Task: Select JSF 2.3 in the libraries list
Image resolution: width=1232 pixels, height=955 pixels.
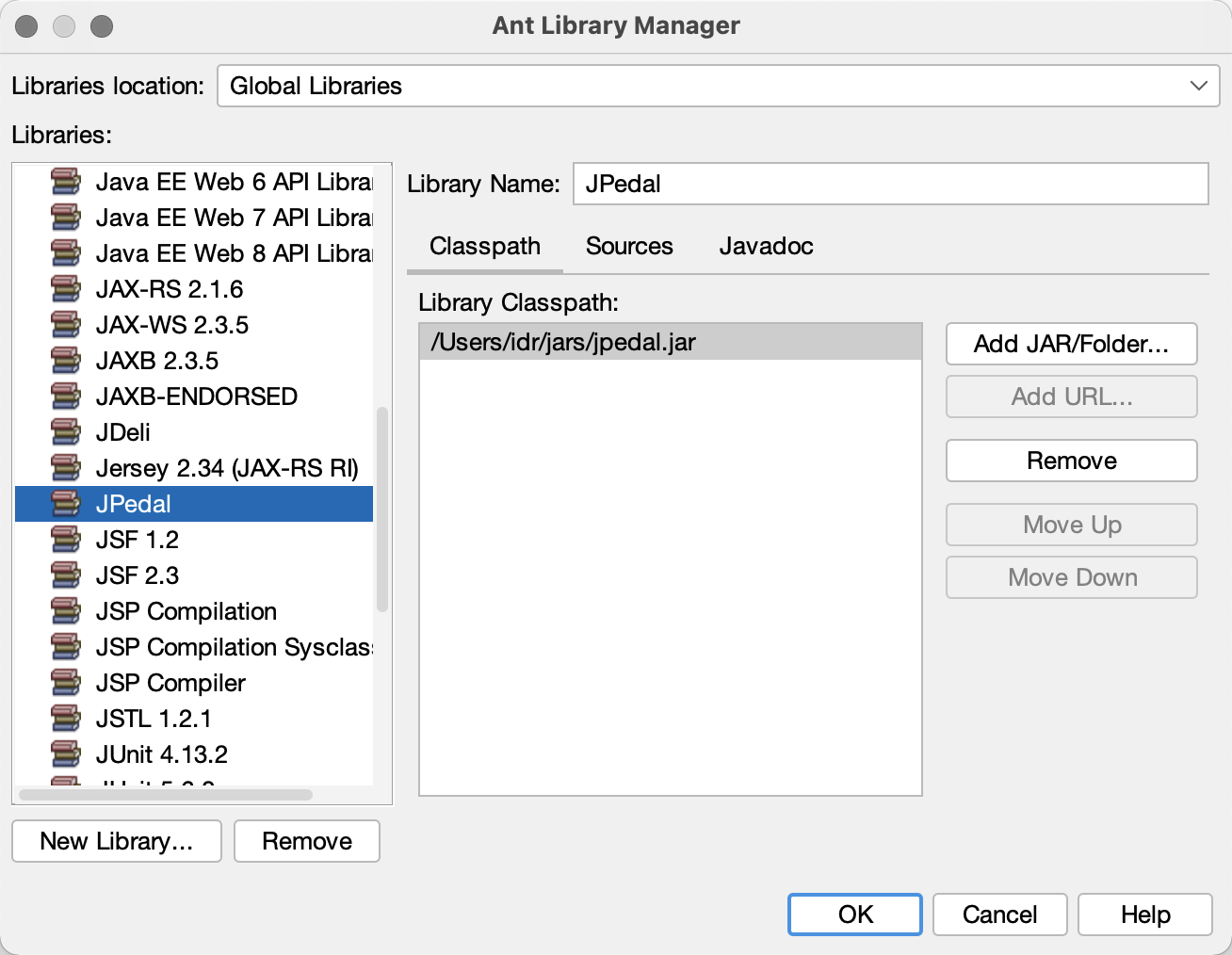Action: click(137, 575)
